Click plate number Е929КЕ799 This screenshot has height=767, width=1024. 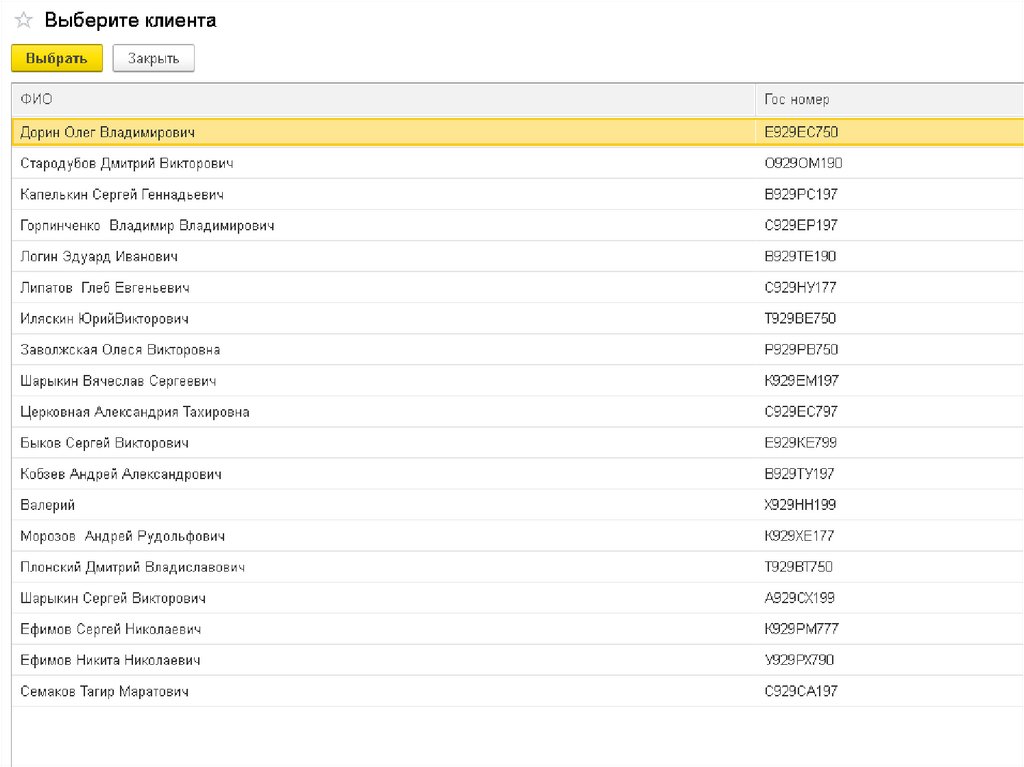pos(800,443)
